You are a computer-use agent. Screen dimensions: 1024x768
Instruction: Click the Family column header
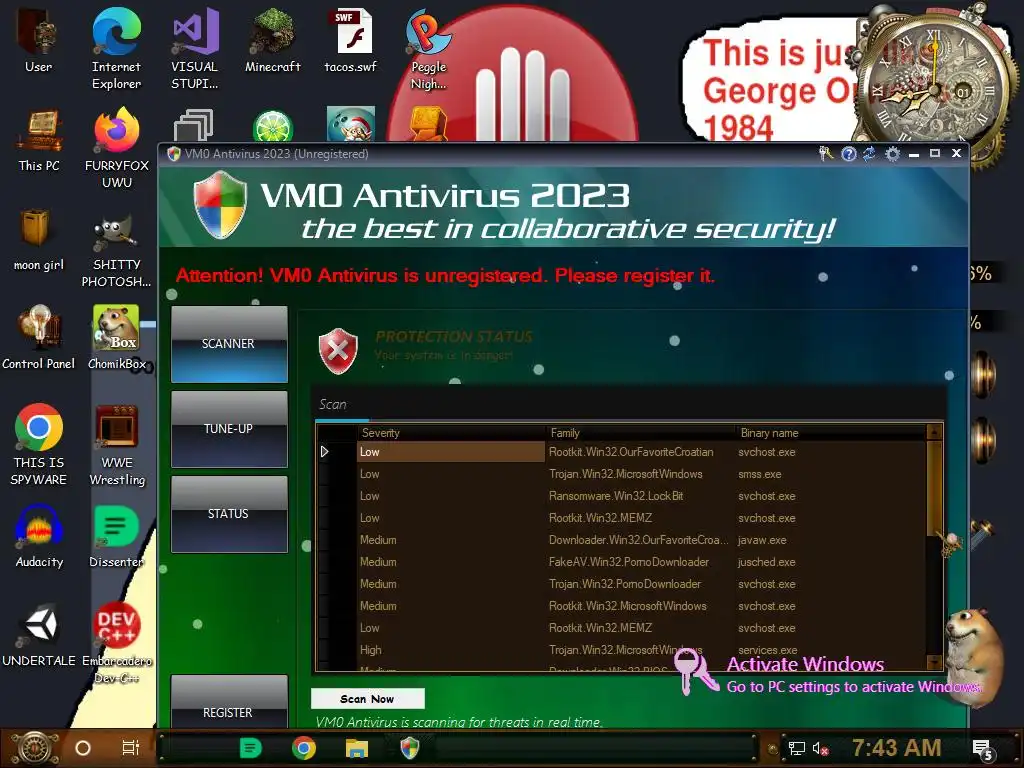(641, 433)
